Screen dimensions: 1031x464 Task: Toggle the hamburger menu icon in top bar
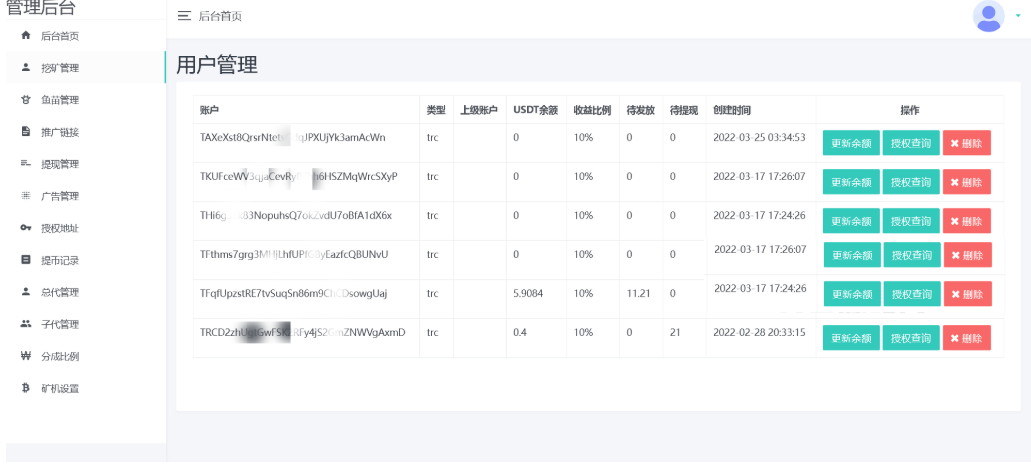(184, 16)
